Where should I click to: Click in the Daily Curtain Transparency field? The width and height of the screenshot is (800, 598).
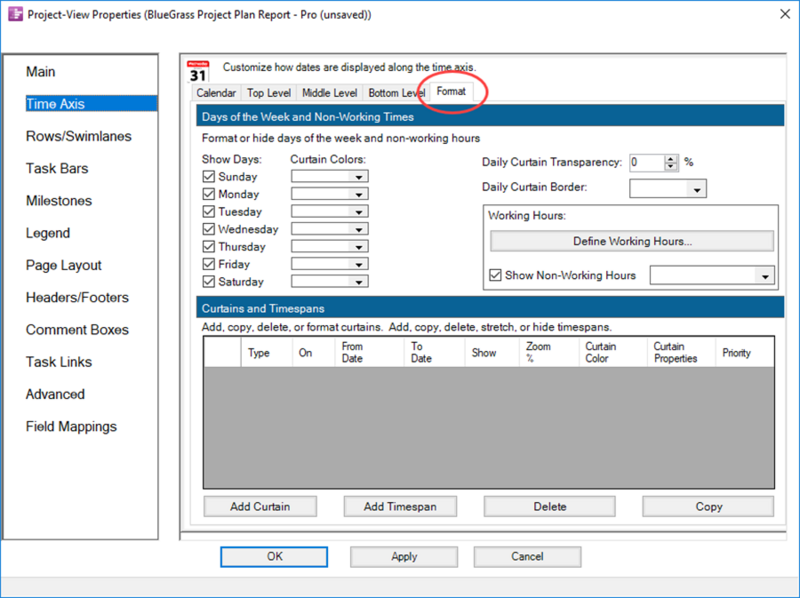click(647, 163)
